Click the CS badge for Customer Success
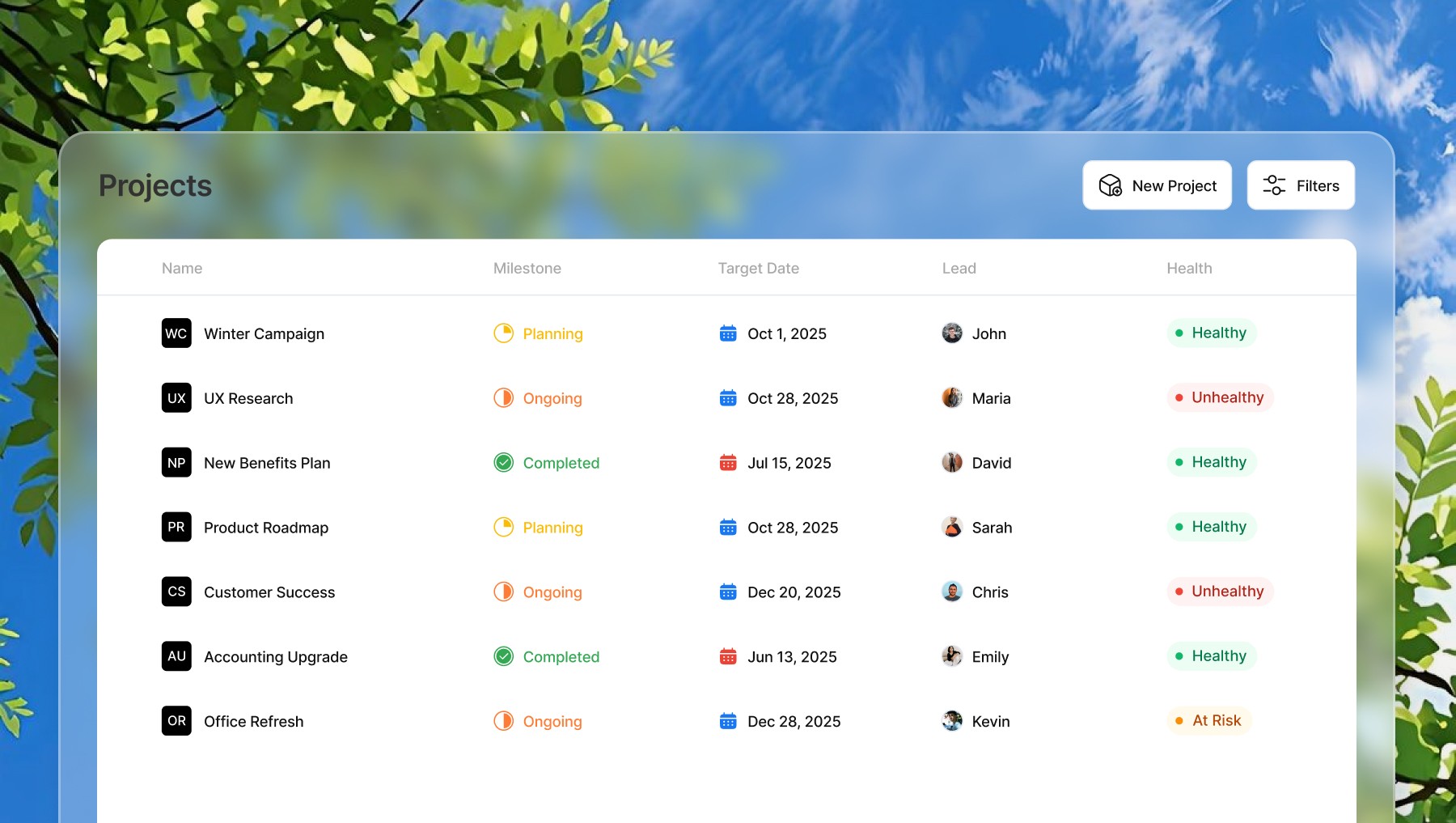Image resolution: width=1456 pixels, height=823 pixels. pyautogui.click(x=176, y=592)
